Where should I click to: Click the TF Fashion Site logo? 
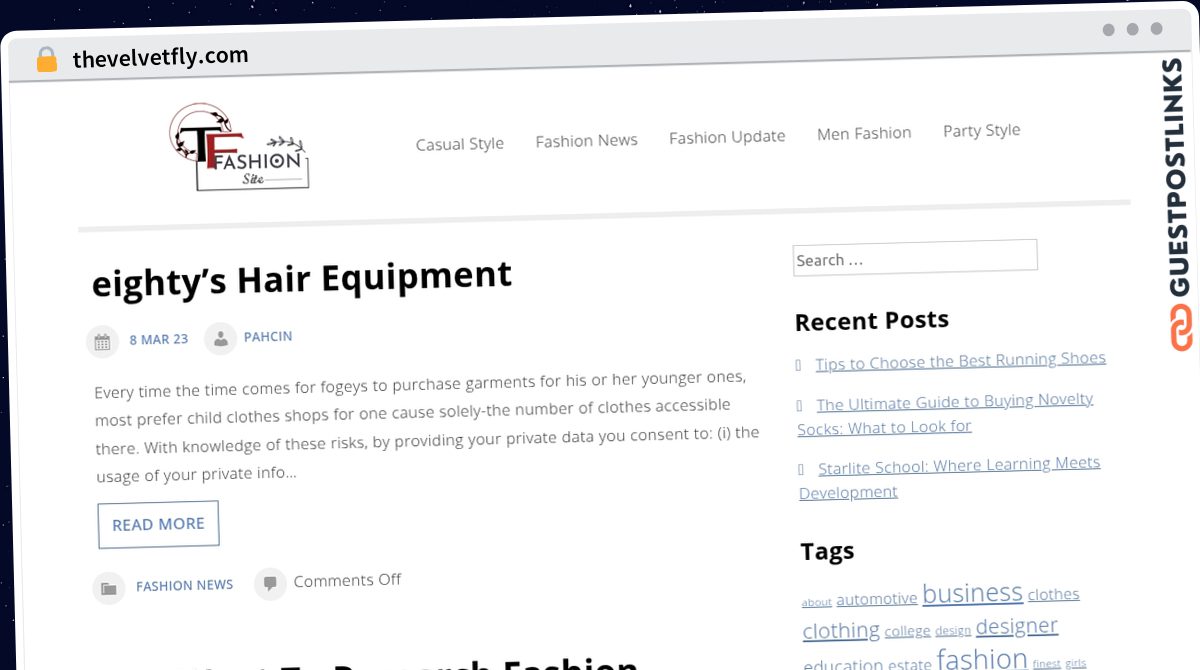point(239,148)
